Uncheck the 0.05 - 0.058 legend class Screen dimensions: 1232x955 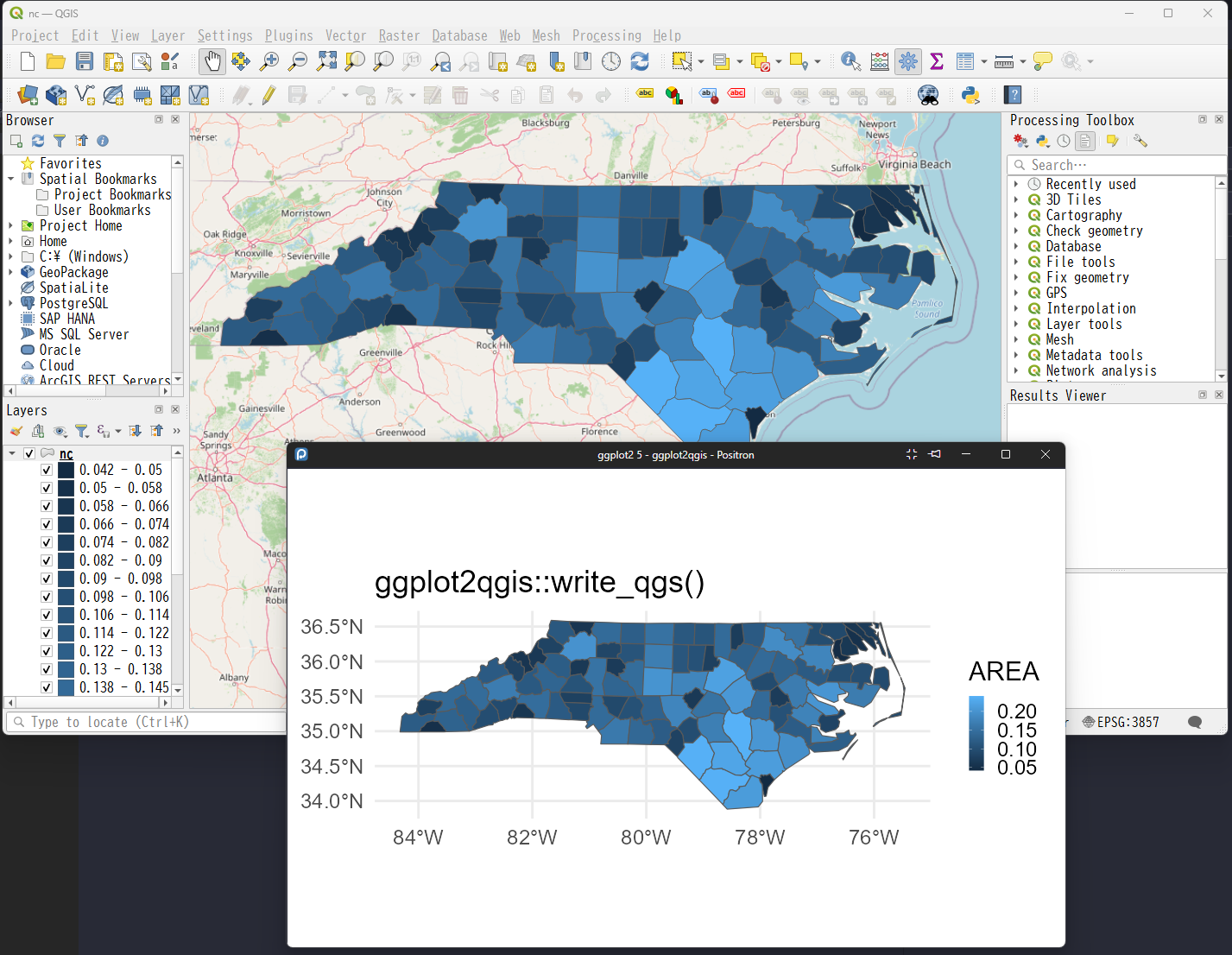[x=47, y=488]
